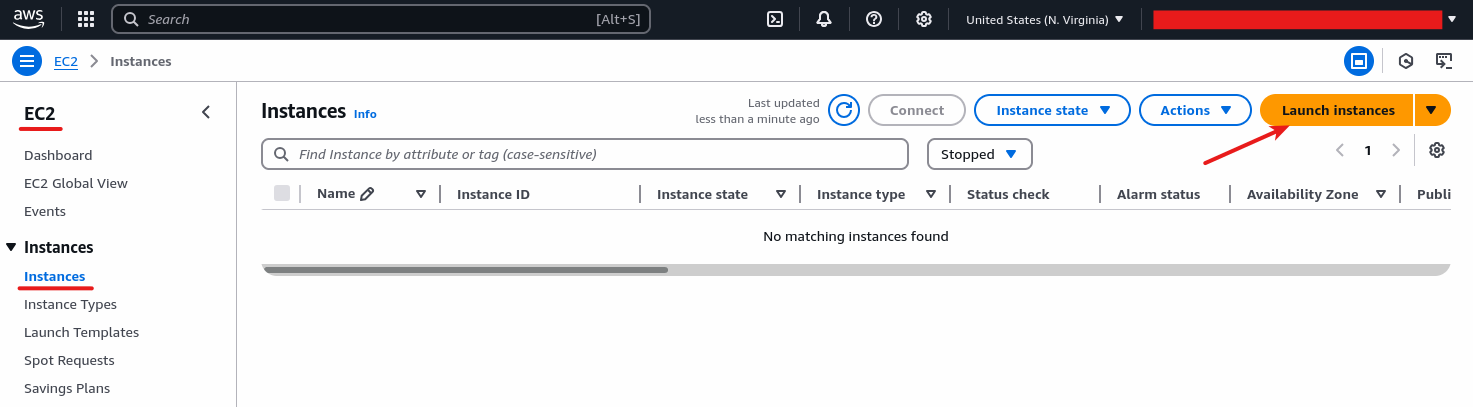The width and height of the screenshot is (1473, 407).
Task: Open the notifications bell
Action: click(x=824, y=19)
